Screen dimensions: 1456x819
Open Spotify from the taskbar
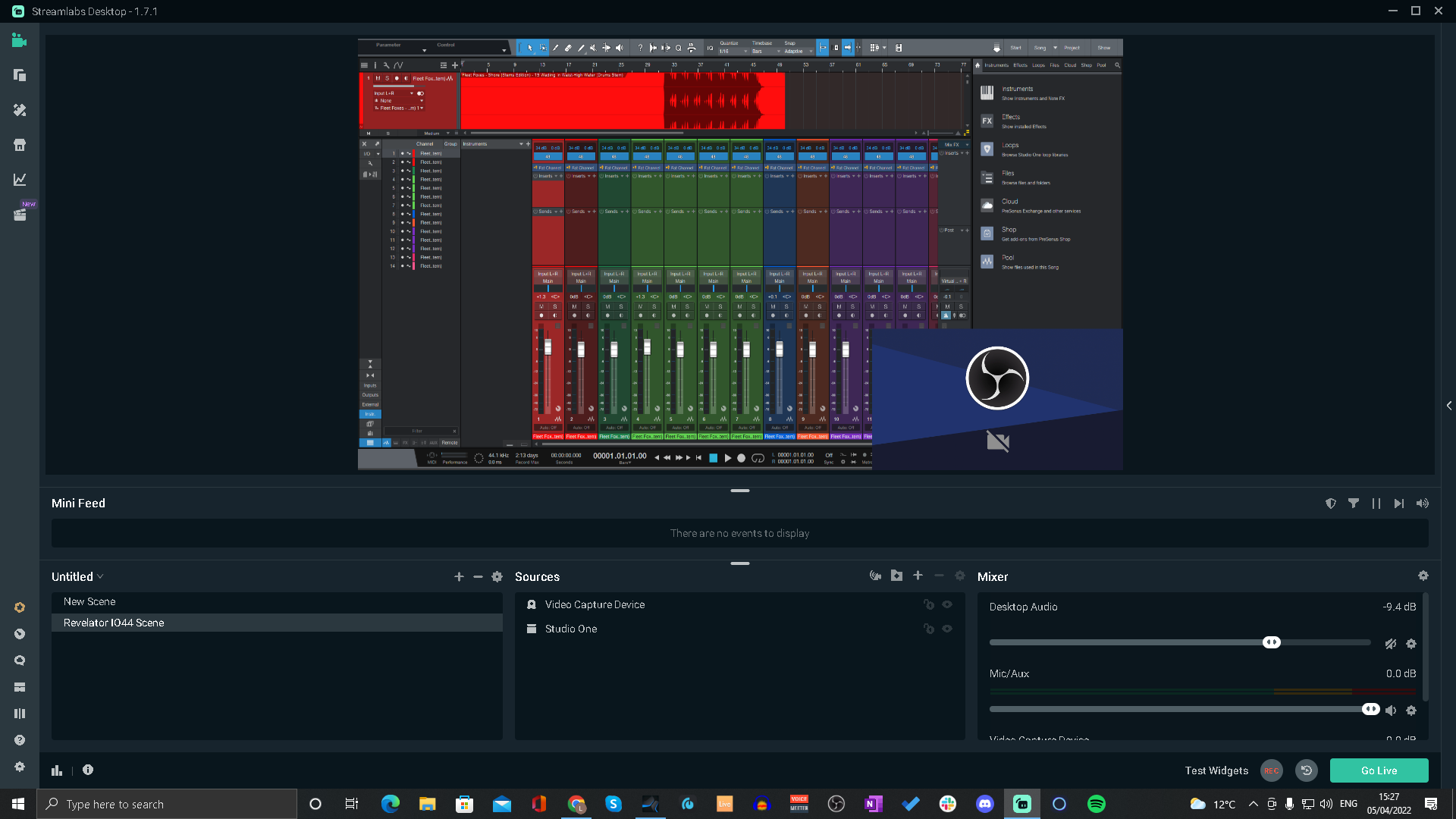point(1097,804)
